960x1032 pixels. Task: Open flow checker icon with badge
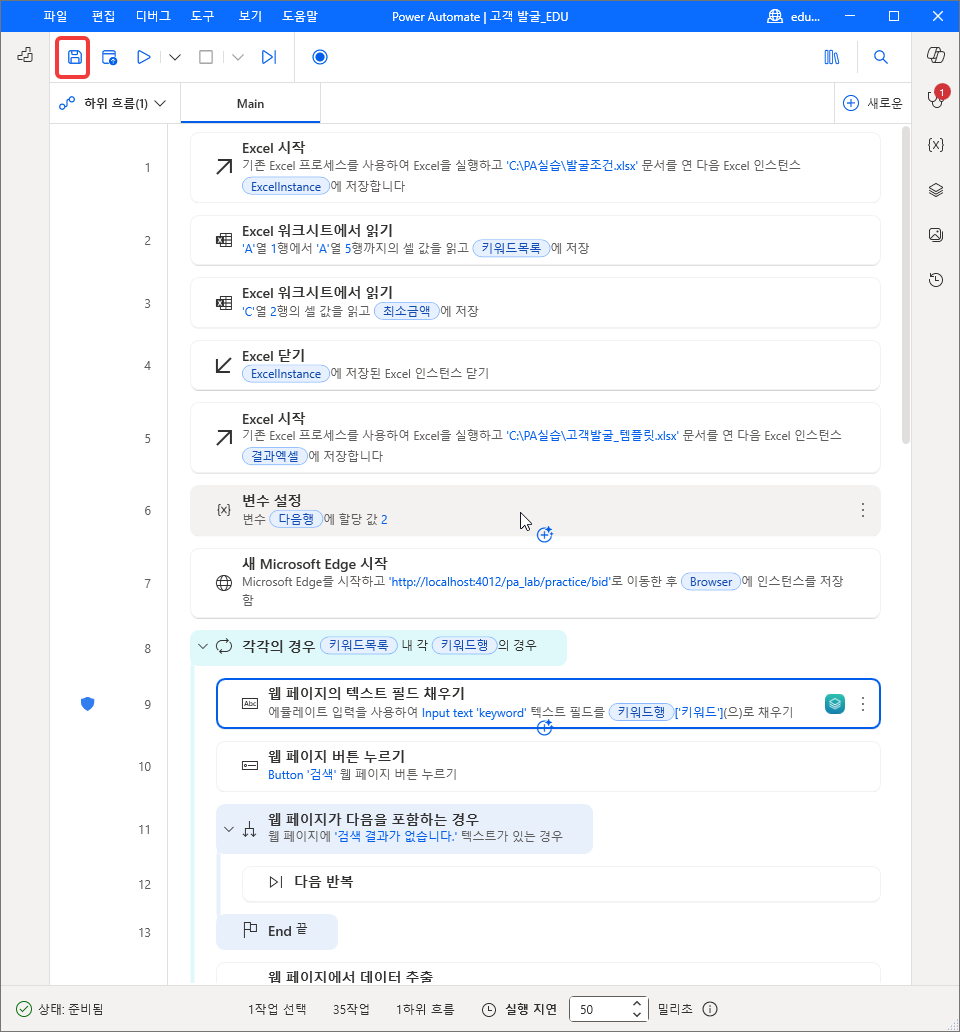click(x=936, y=98)
